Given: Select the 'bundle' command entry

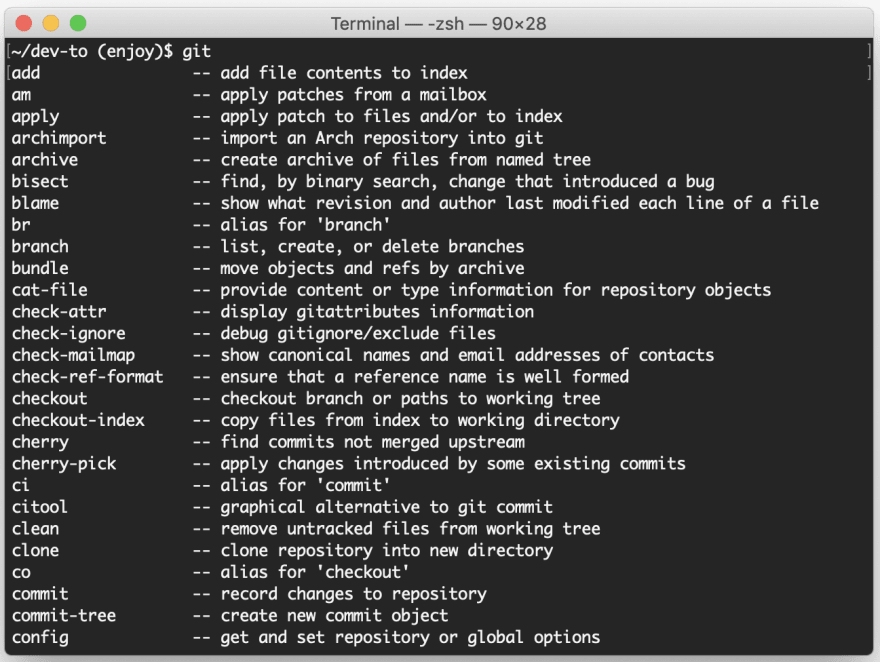Looking at the screenshot, I should click(40, 268).
